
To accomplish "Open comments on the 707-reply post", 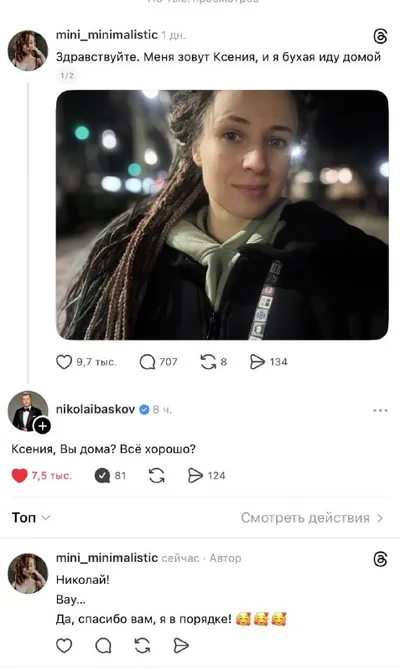I will point(147,362).
